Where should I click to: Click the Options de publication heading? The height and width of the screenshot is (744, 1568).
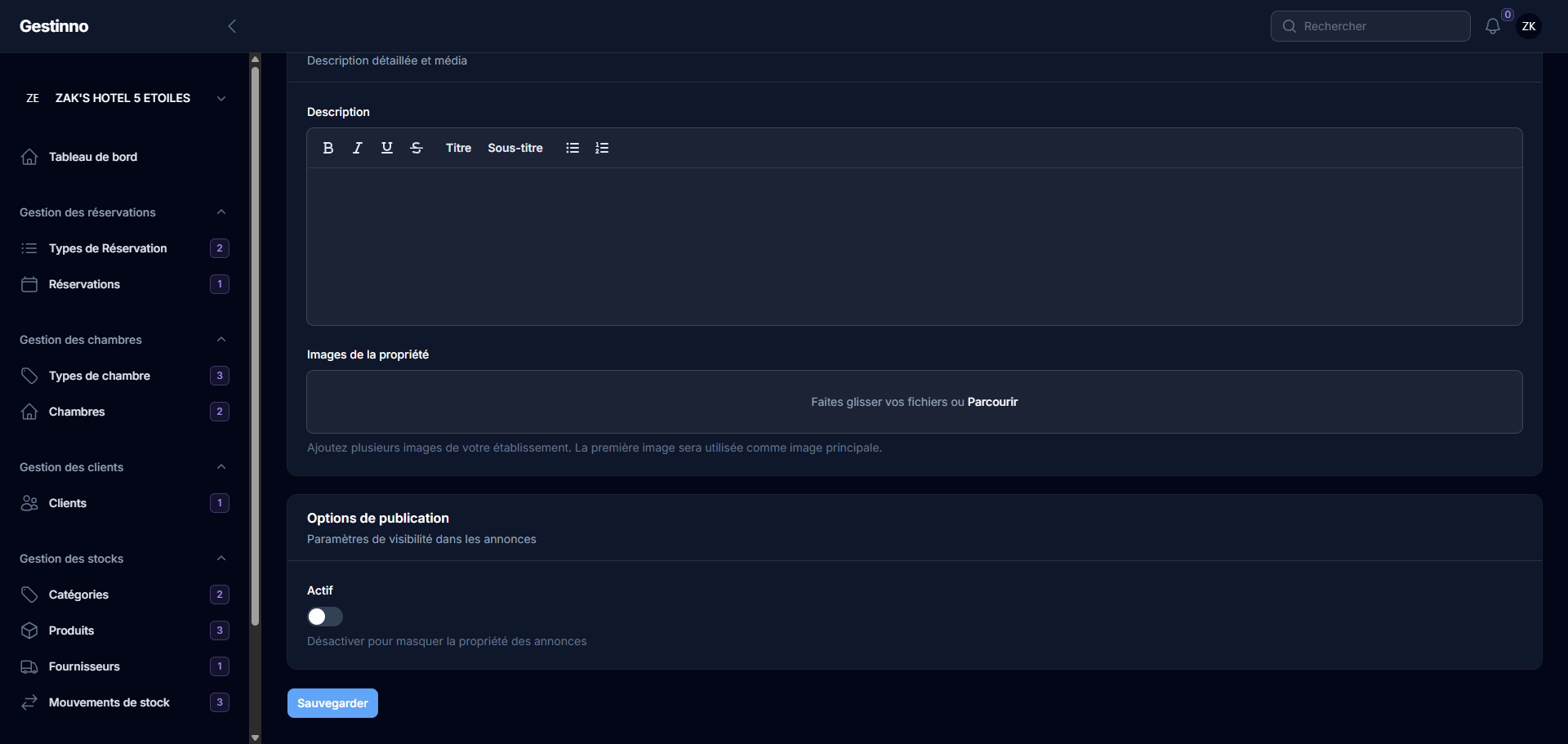click(x=378, y=518)
